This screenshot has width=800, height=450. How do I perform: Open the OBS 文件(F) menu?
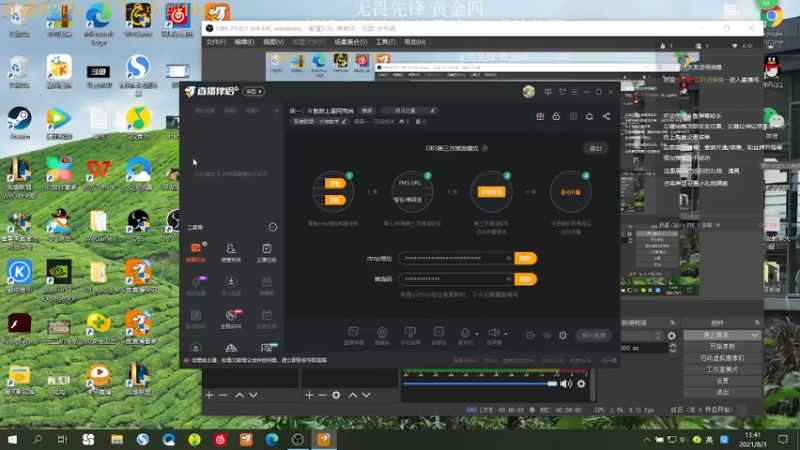click(x=216, y=42)
